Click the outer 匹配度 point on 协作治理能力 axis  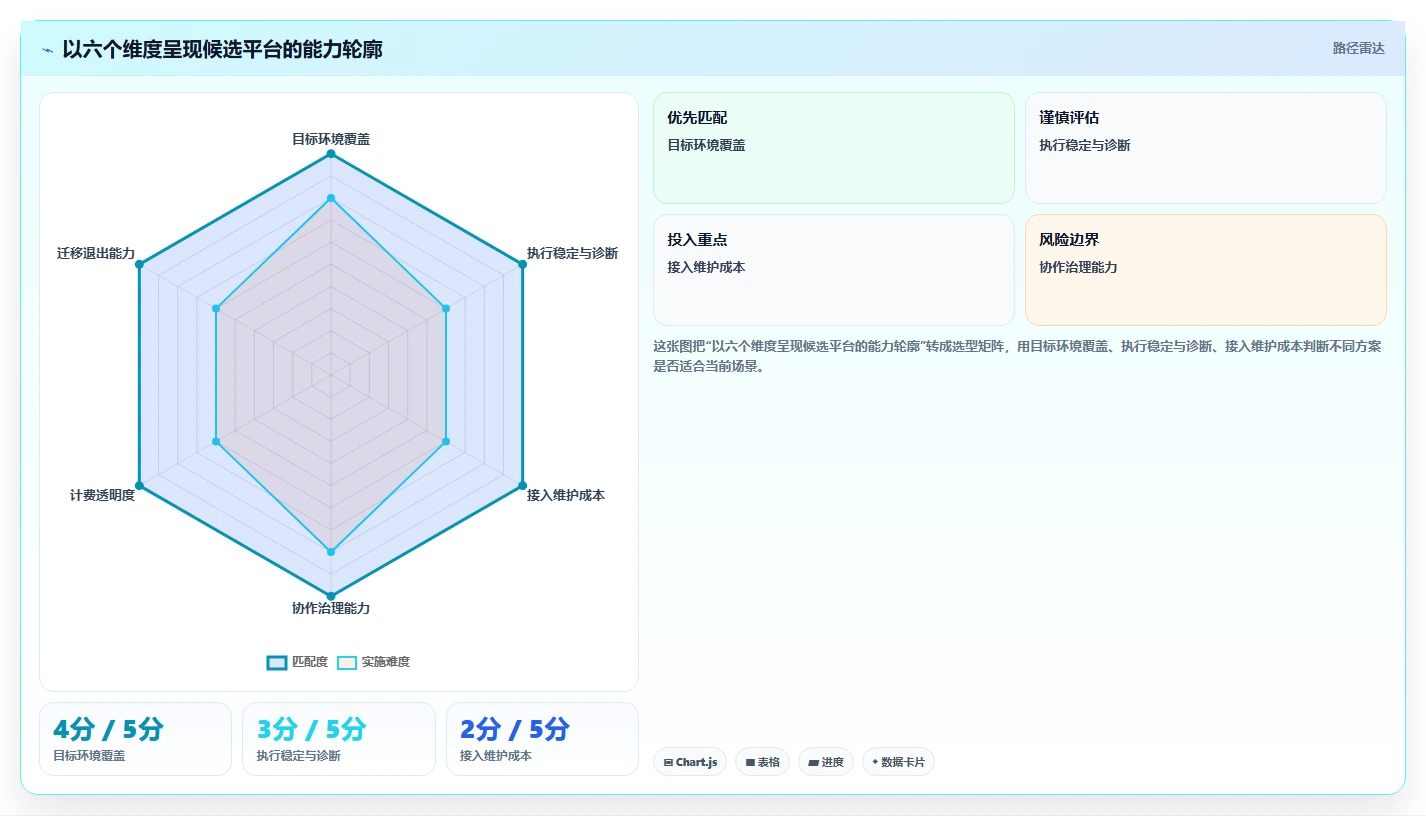(331, 595)
